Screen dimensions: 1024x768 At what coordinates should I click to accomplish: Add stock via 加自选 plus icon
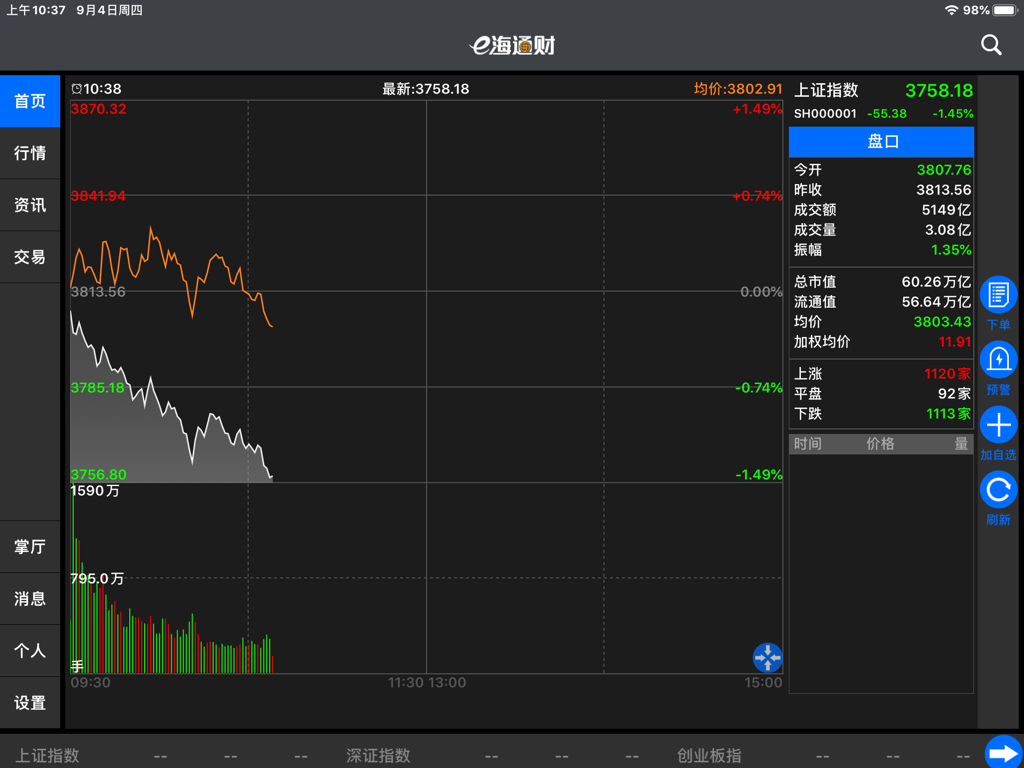(x=998, y=424)
